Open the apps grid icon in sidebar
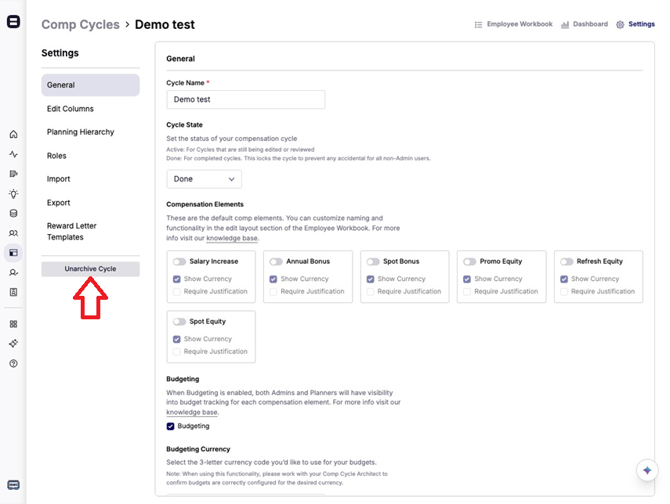The height and width of the screenshot is (504, 670). tap(13, 324)
